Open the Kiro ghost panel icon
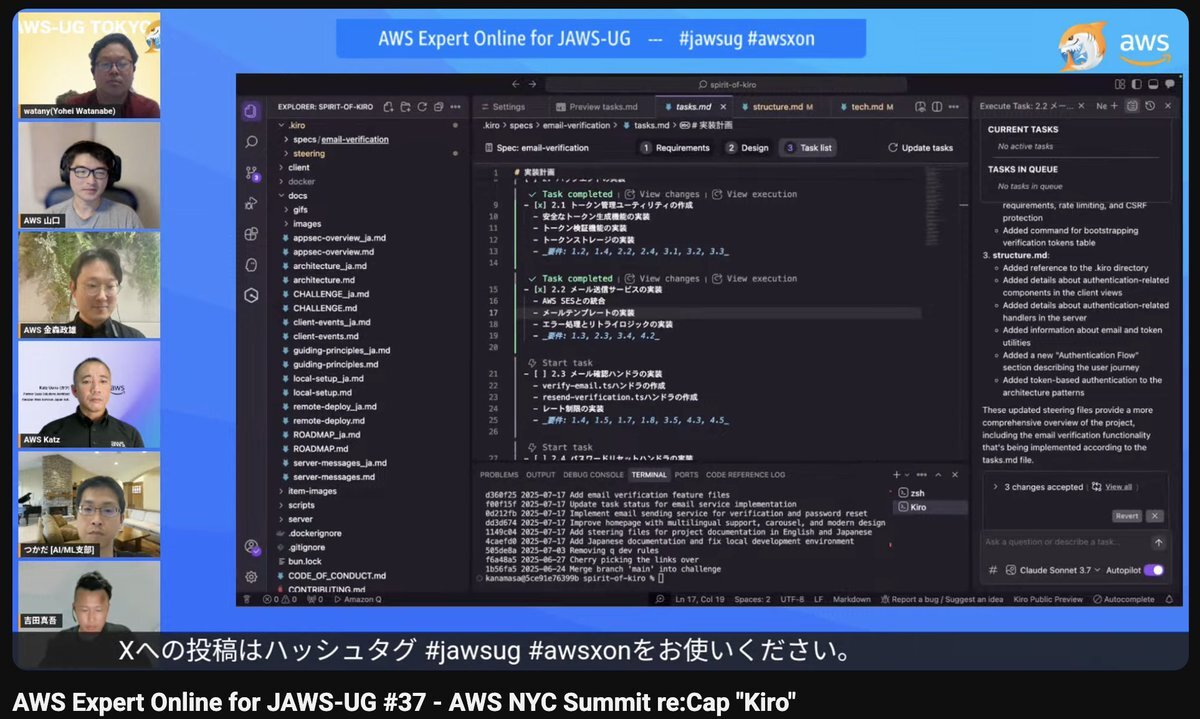 (251, 265)
